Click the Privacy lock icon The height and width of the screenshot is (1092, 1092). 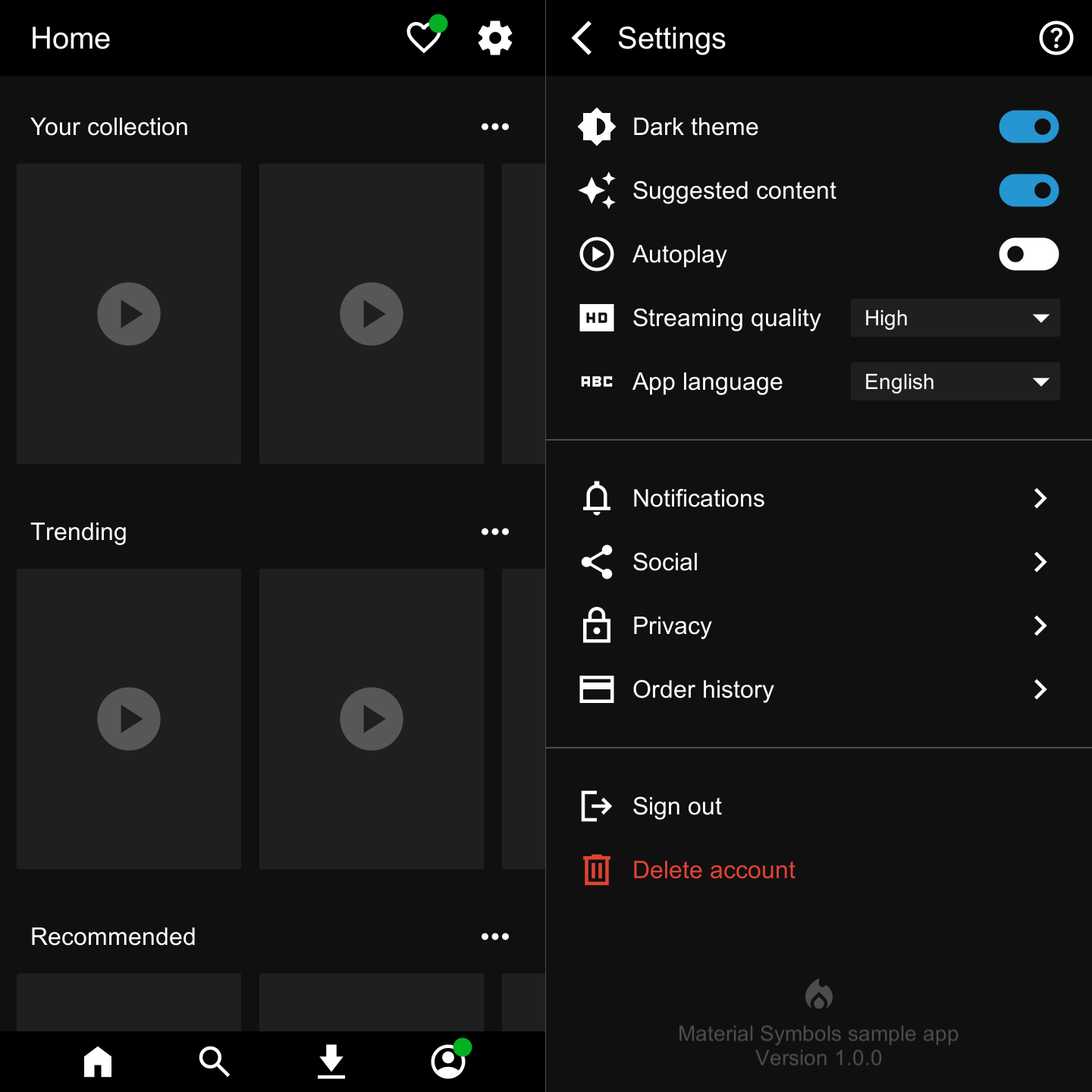coord(597,626)
